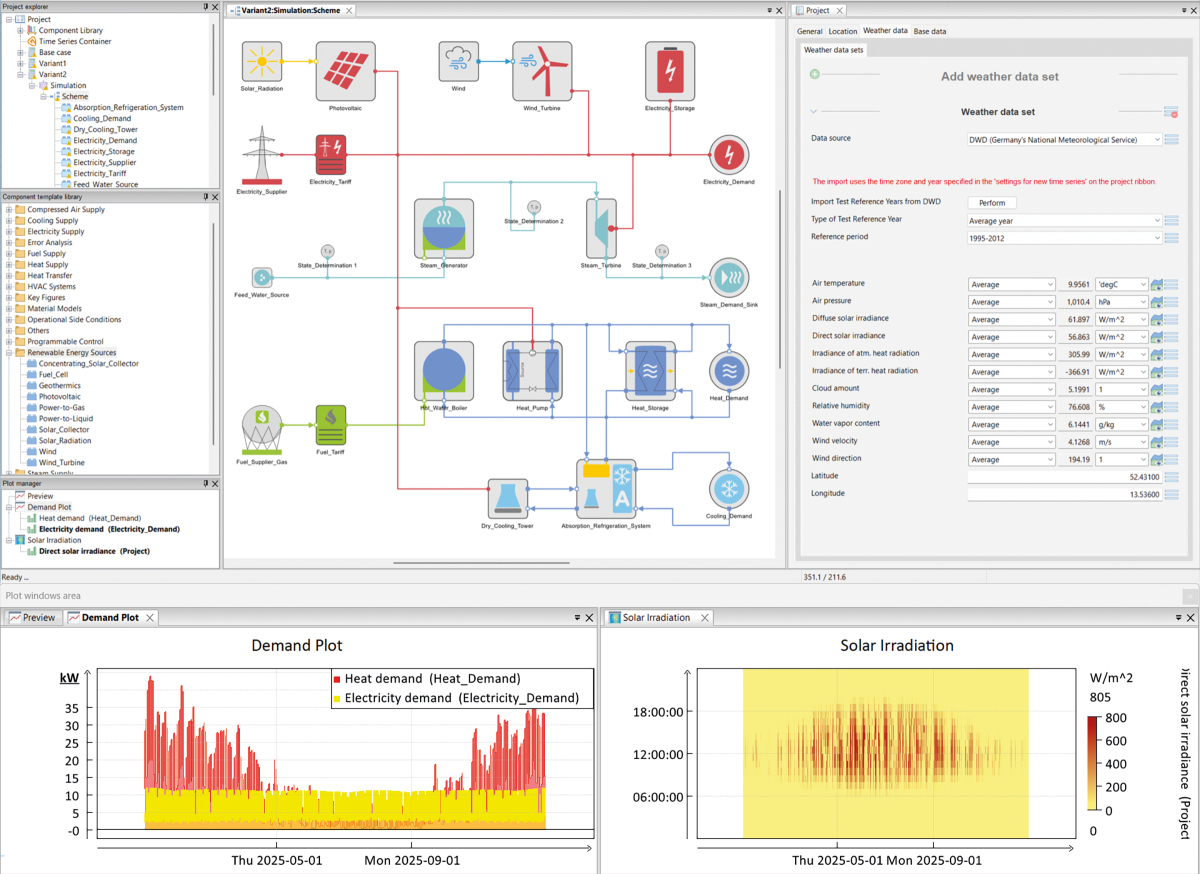Toggle pin on Component template library panel

point(205,197)
